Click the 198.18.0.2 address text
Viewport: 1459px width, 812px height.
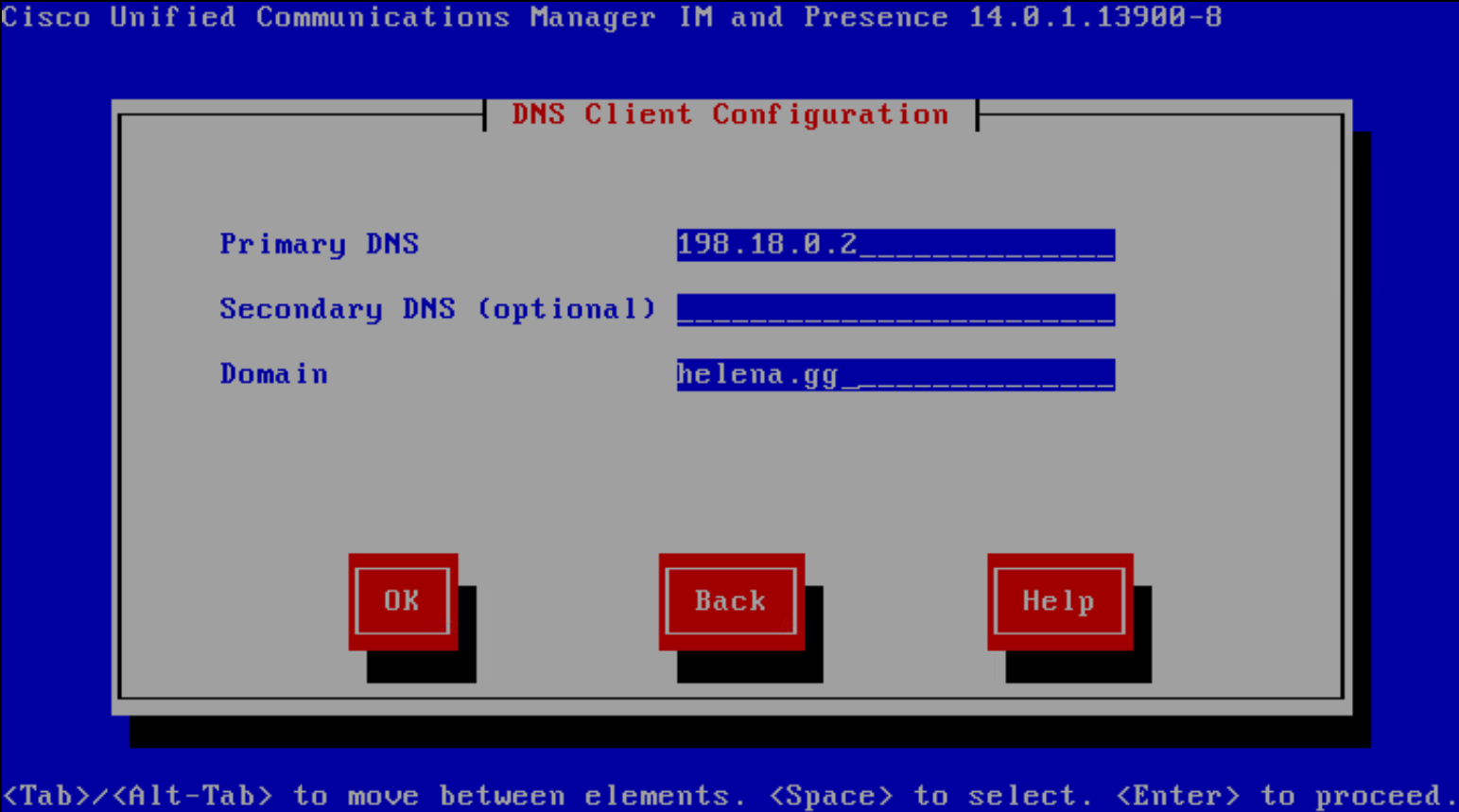coord(767,244)
